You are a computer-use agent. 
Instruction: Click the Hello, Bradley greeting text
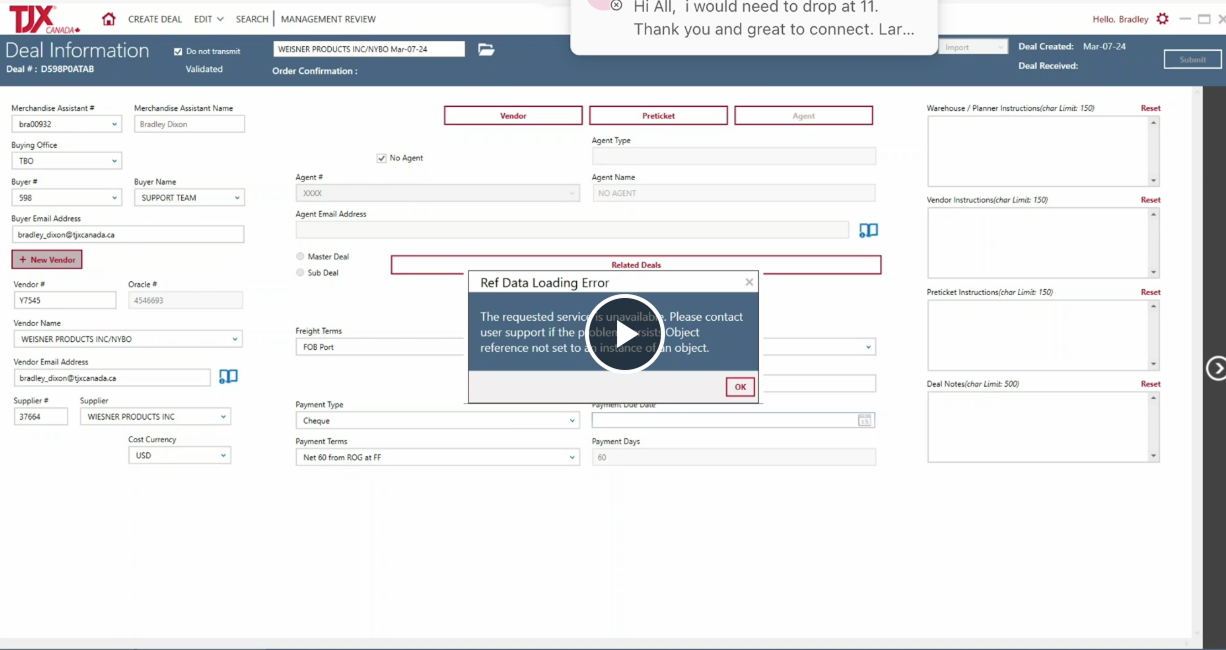tap(1121, 19)
